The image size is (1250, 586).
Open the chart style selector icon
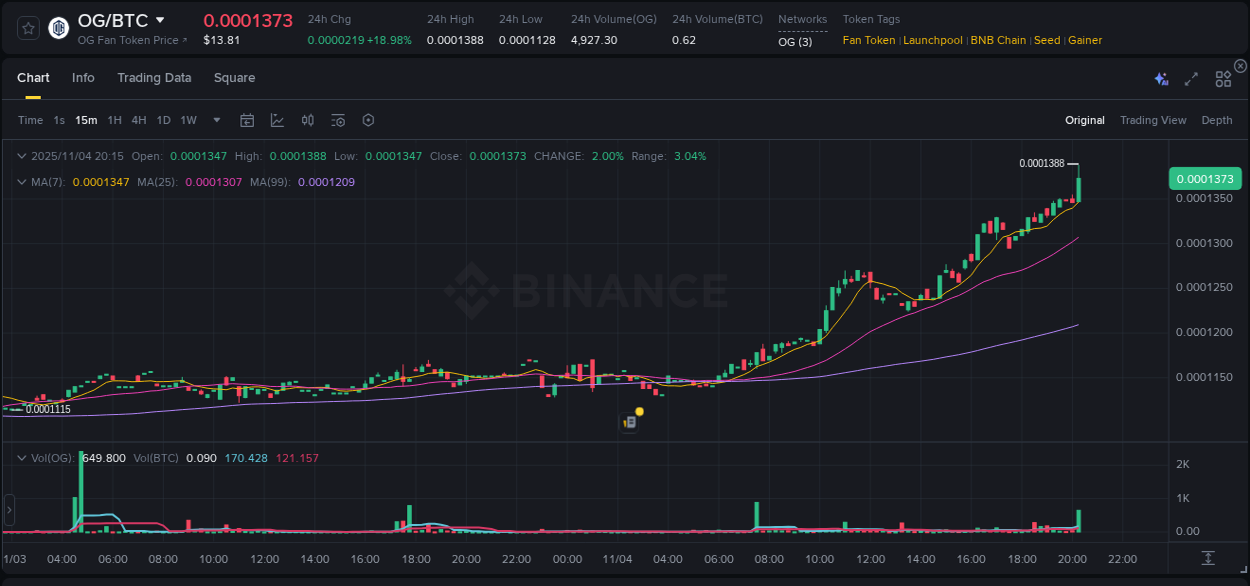(277, 120)
